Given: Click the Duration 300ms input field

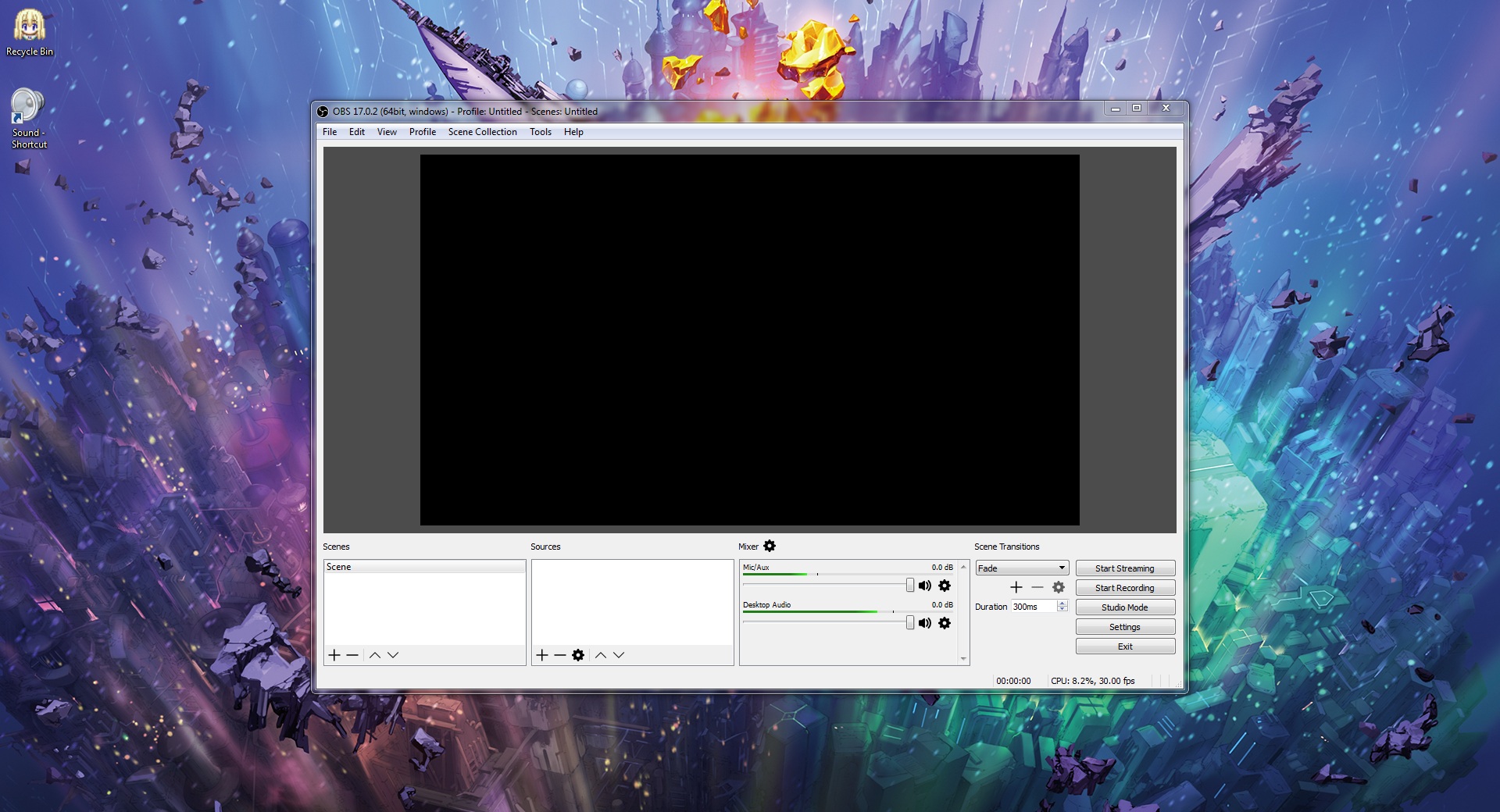Looking at the screenshot, I should click(1034, 607).
